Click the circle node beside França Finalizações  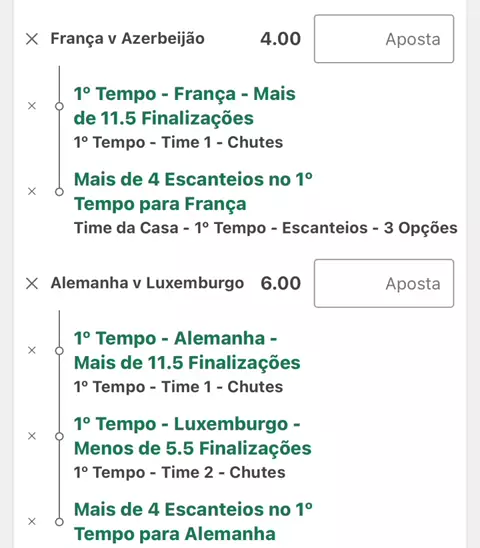59,106
